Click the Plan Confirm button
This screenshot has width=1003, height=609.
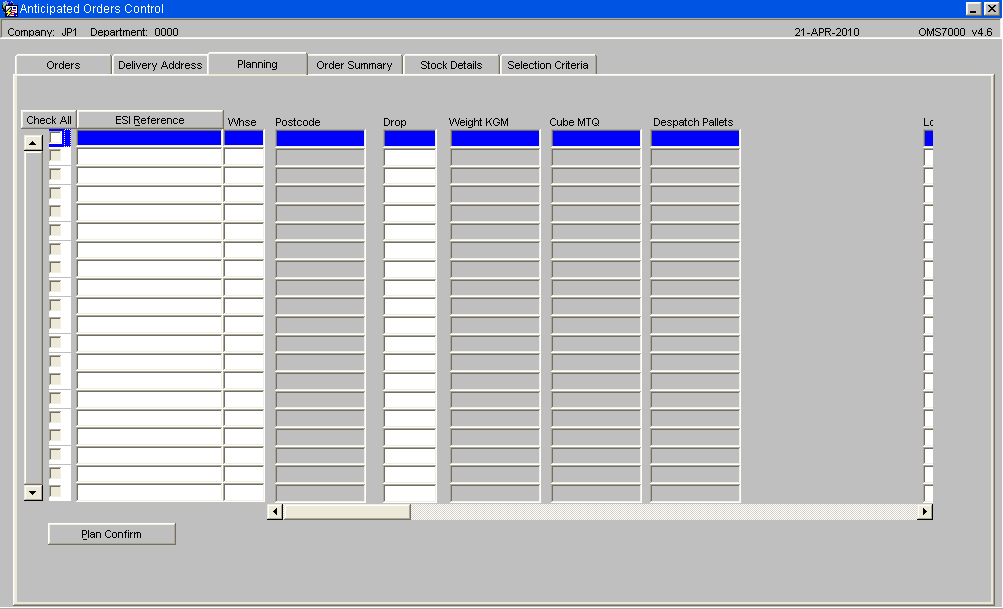coord(111,534)
